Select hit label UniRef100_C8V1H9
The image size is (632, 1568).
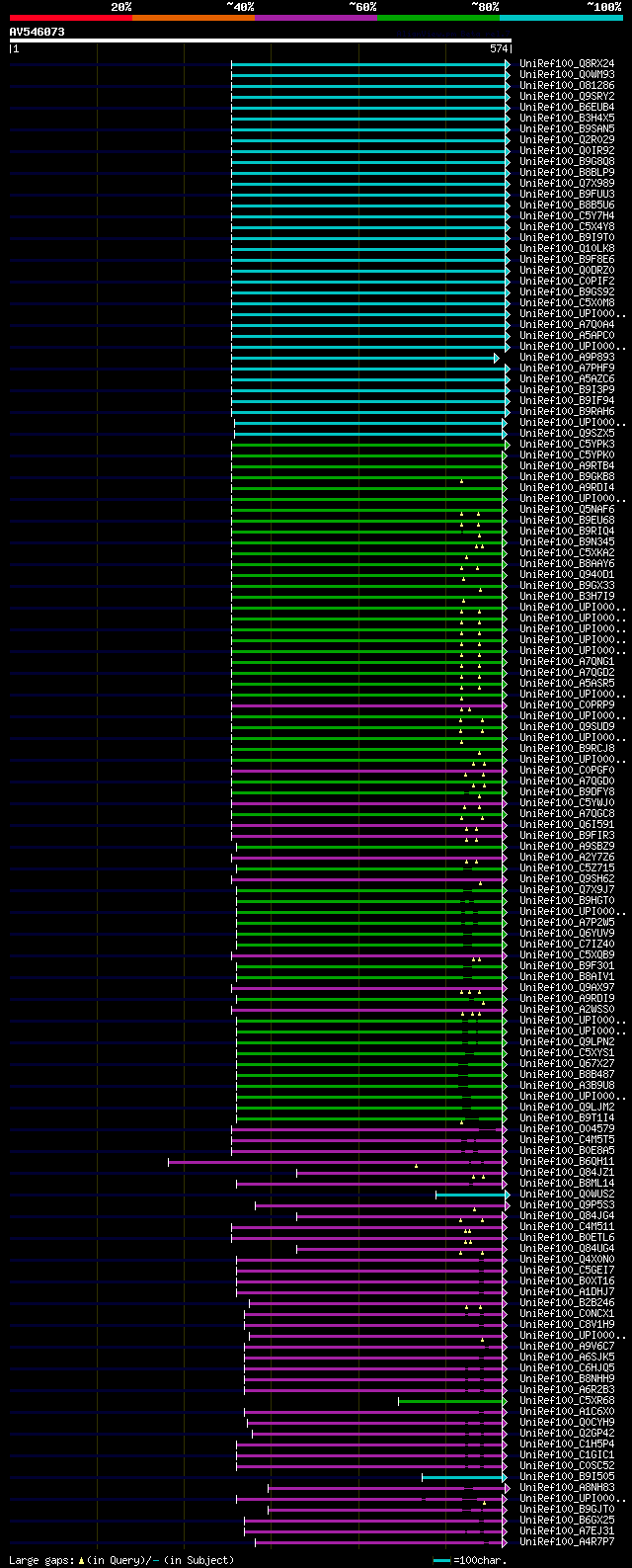[x=569, y=1324]
